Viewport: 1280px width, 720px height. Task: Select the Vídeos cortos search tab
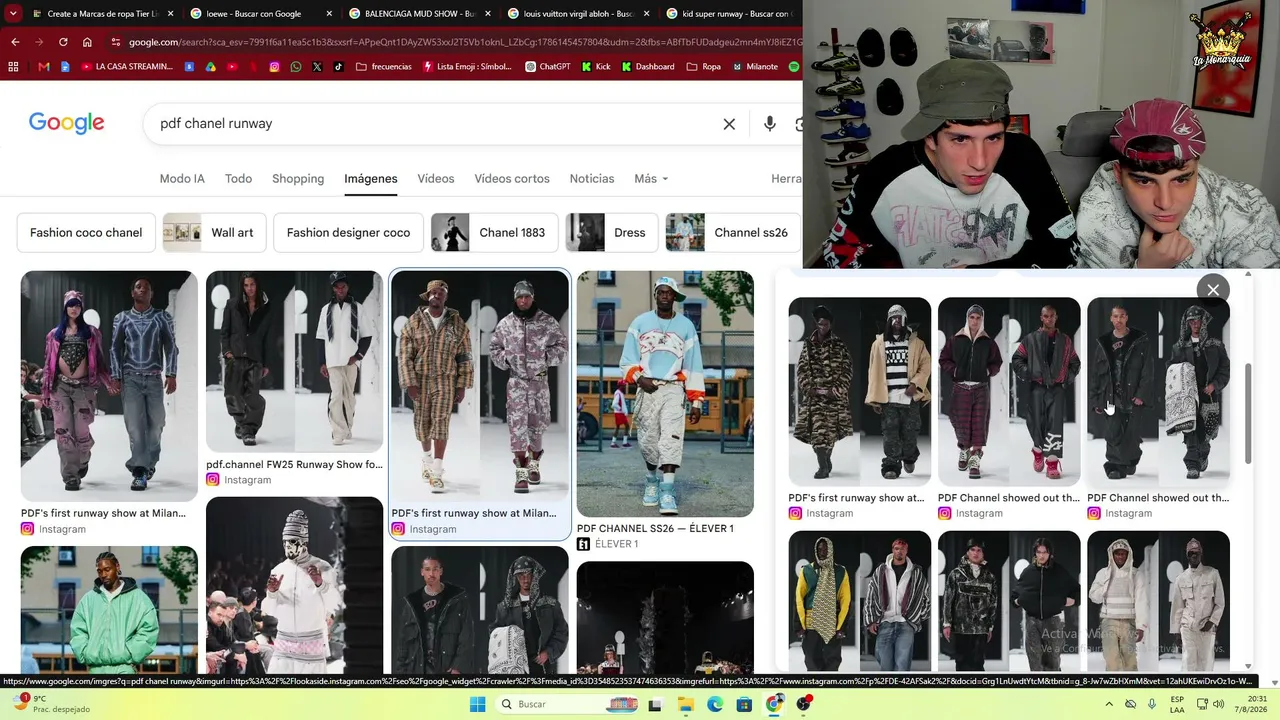coord(512,178)
